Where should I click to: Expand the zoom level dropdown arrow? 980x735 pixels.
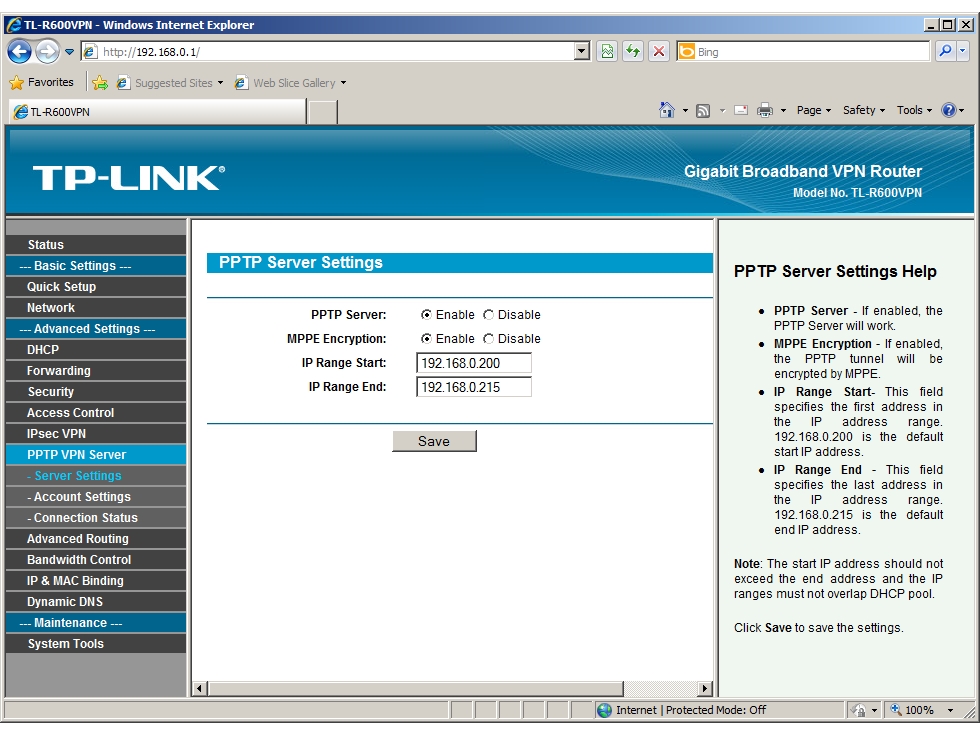click(x=951, y=711)
